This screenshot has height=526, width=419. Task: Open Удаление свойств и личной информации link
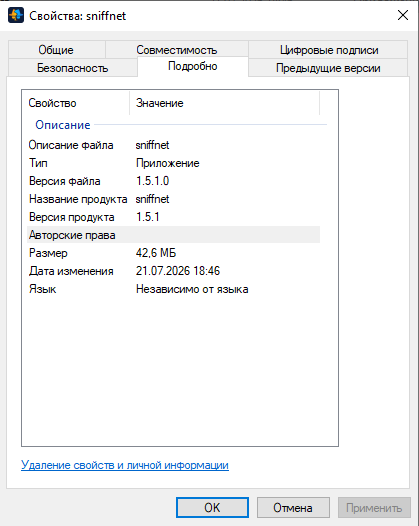click(125, 465)
